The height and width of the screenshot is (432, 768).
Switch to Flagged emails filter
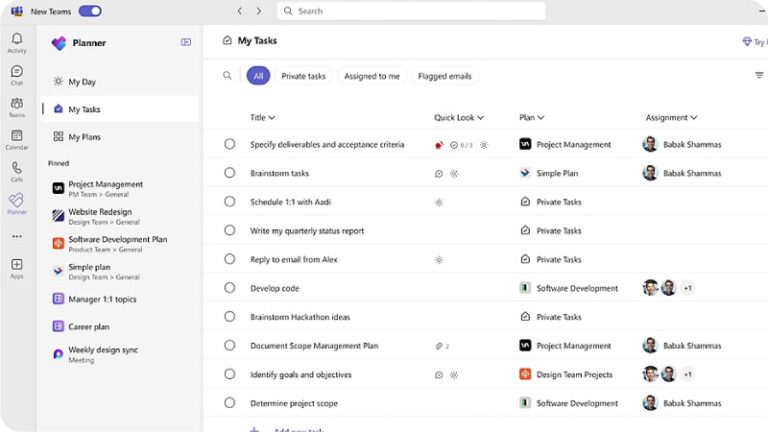pos(445,76)
